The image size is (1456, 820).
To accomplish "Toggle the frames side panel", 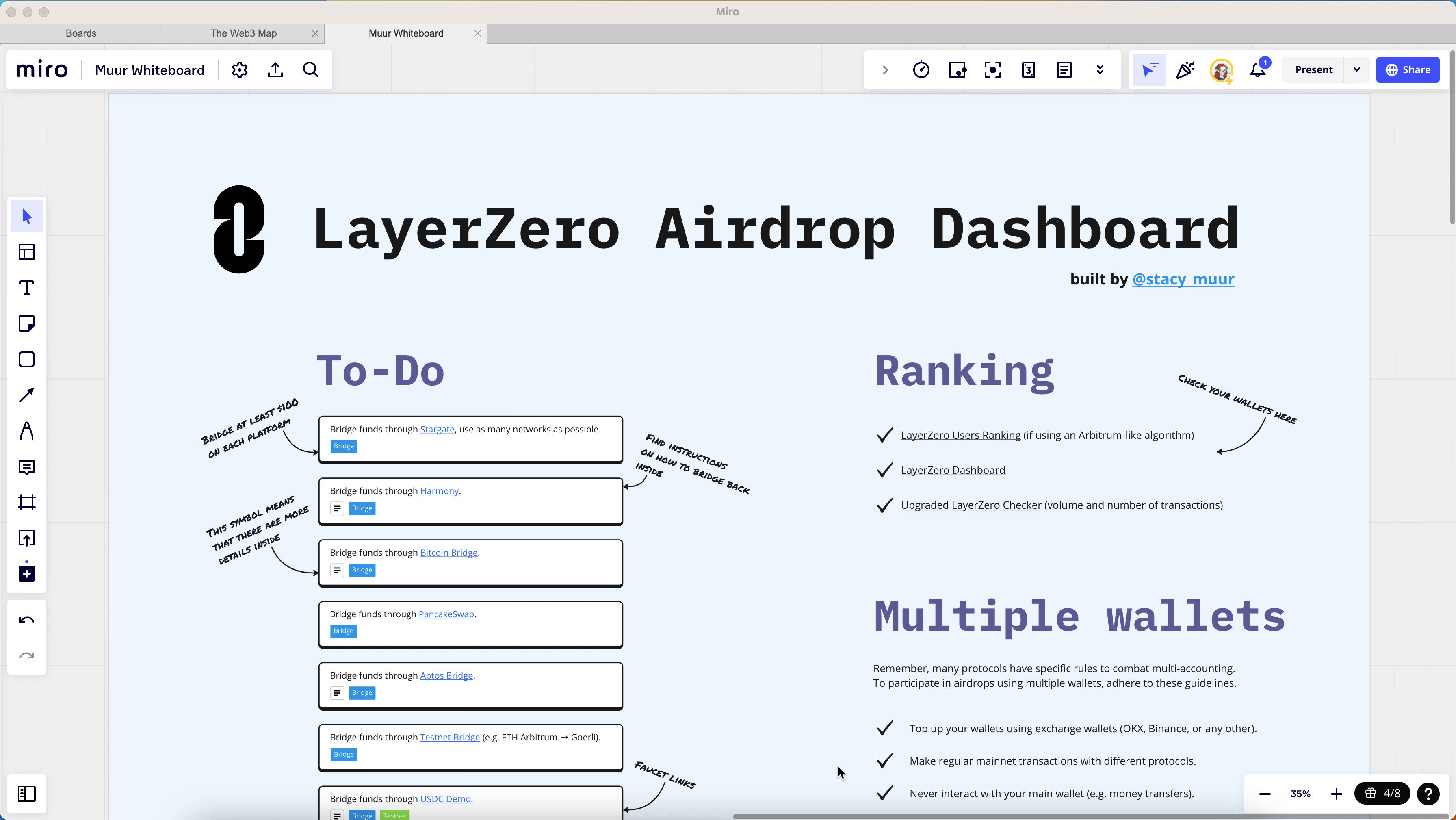I will pyautogui.click(x=26, y=794).
